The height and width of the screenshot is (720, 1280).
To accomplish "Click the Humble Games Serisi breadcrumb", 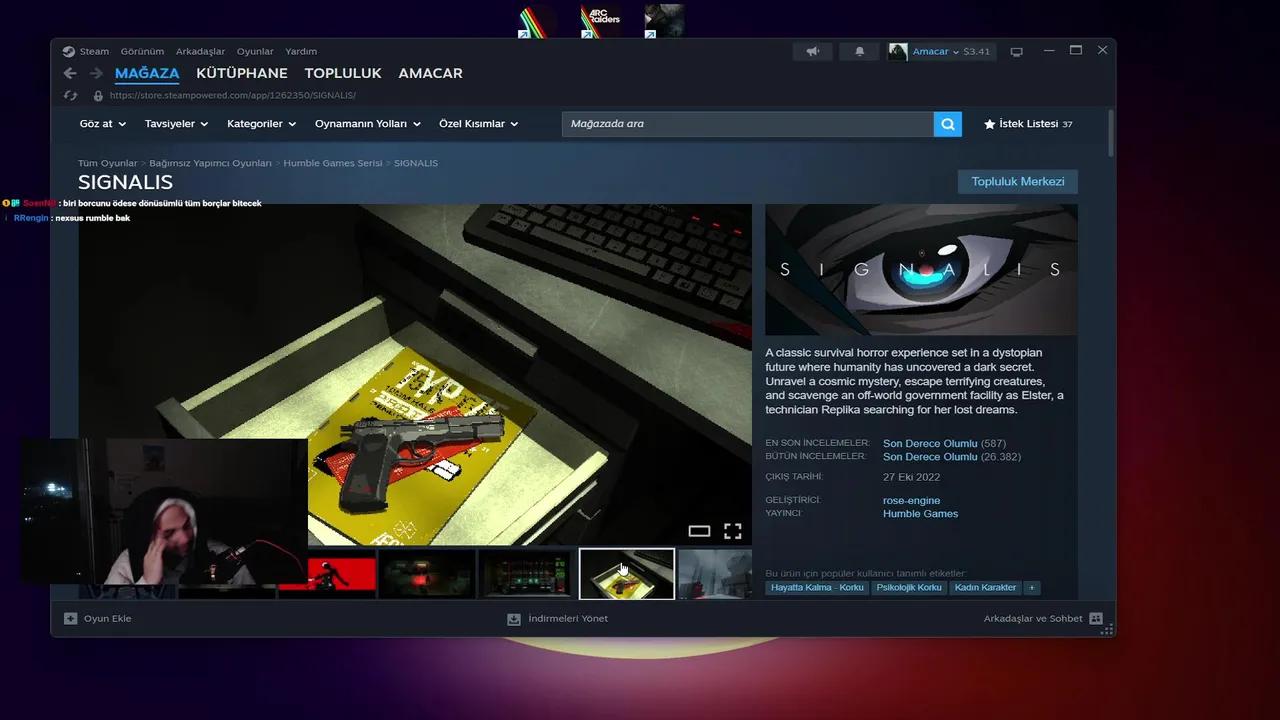I will pos(333,163).
